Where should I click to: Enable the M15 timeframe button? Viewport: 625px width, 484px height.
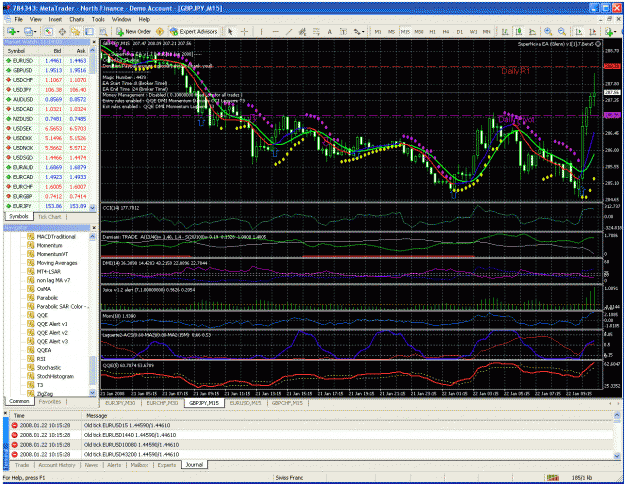pos(405,31)
